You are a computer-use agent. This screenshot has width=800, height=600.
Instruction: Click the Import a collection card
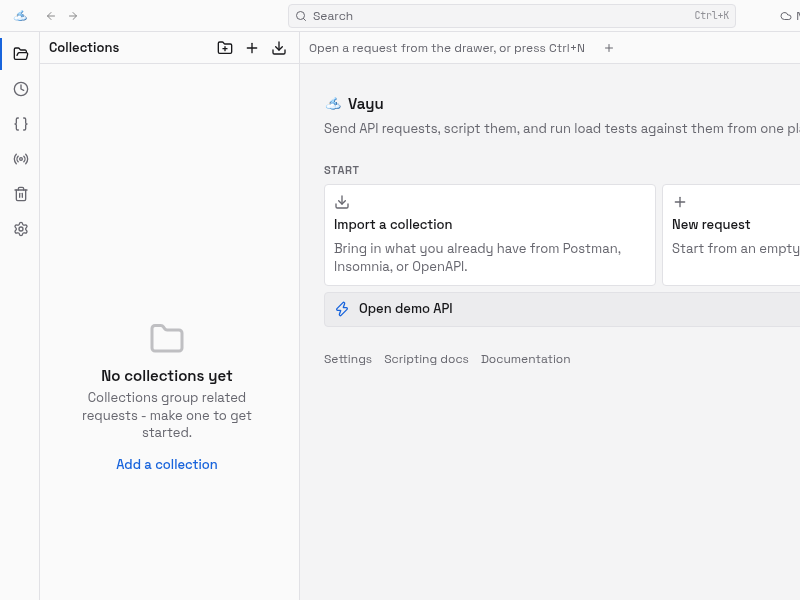point(490,235)
